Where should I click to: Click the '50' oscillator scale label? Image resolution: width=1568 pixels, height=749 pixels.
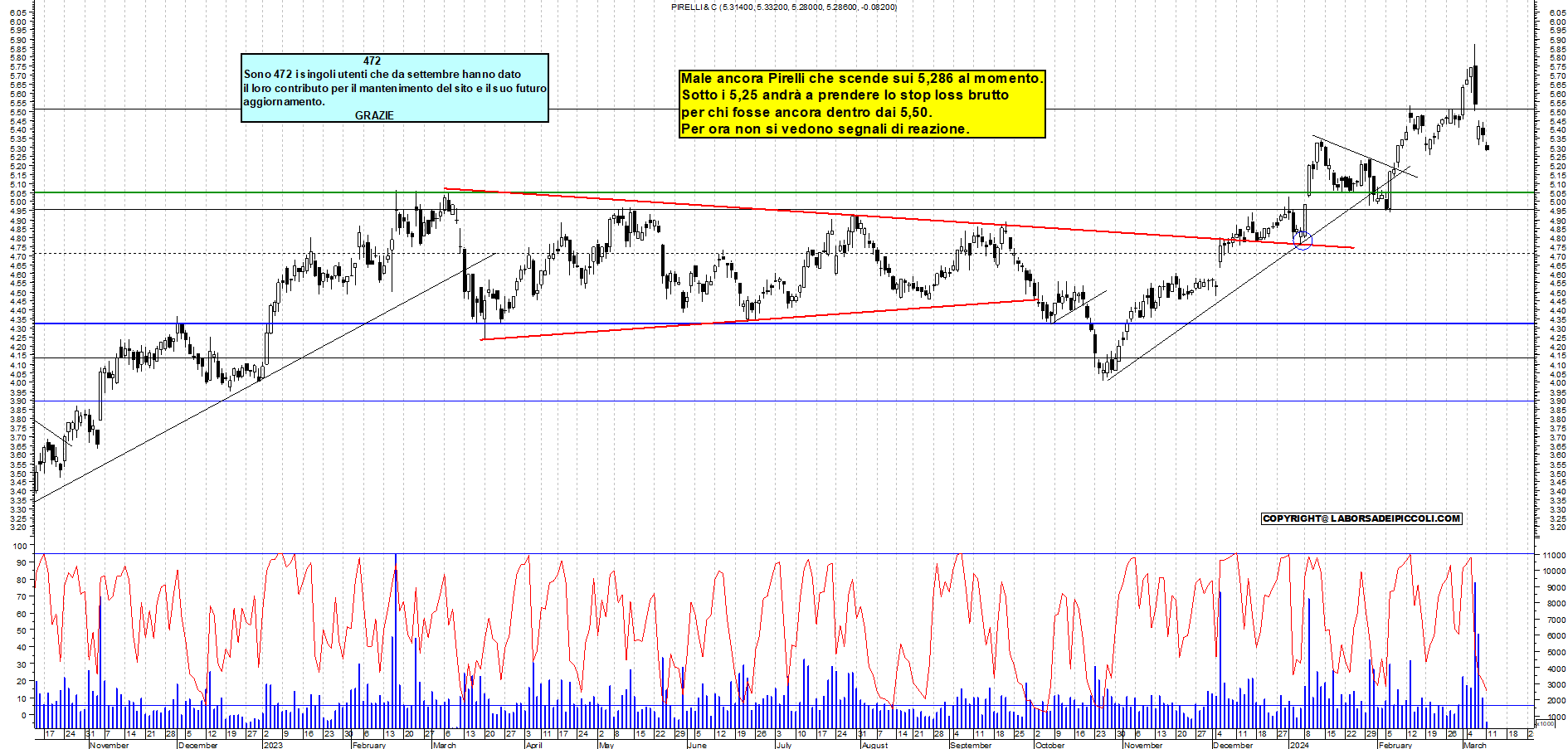click(x=21, y=630)
